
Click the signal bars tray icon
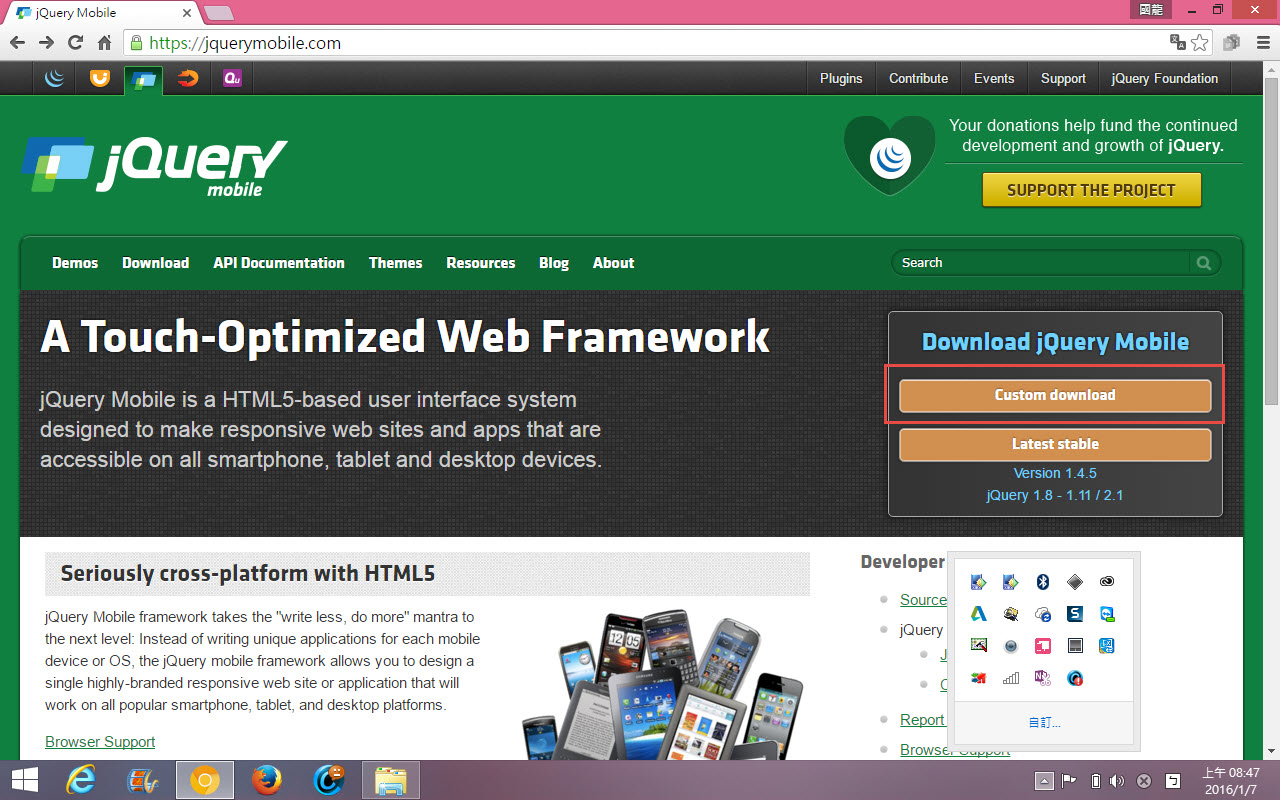(x=1010, y=678)
